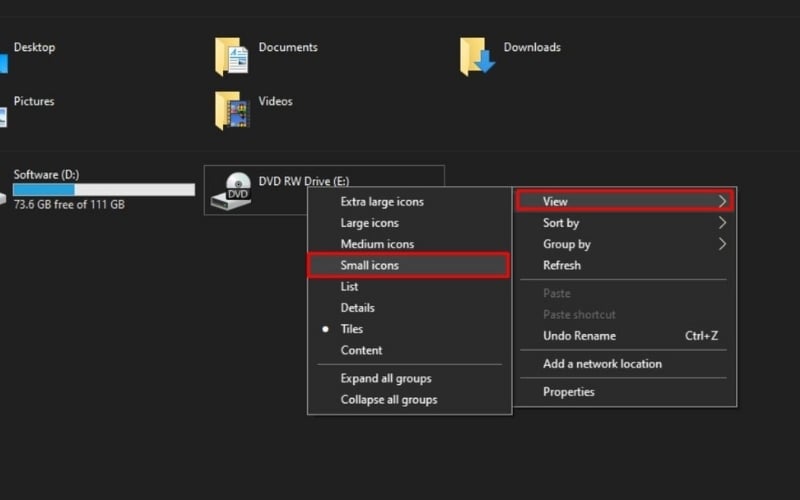
Task: Choose Refresh in the context menu
Action: point(625,265)
